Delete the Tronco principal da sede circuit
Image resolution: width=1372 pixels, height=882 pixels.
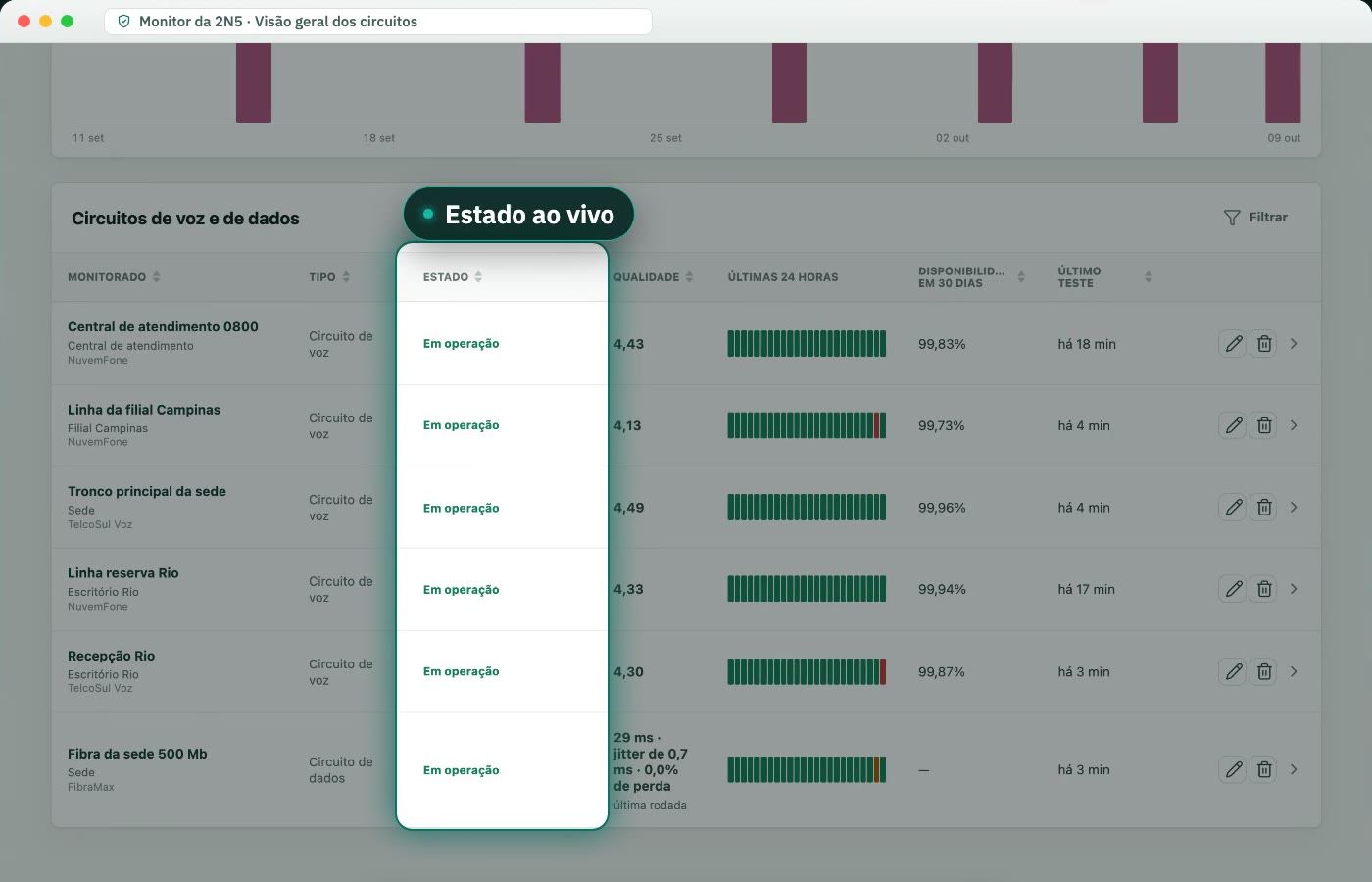click(1264, 508)
